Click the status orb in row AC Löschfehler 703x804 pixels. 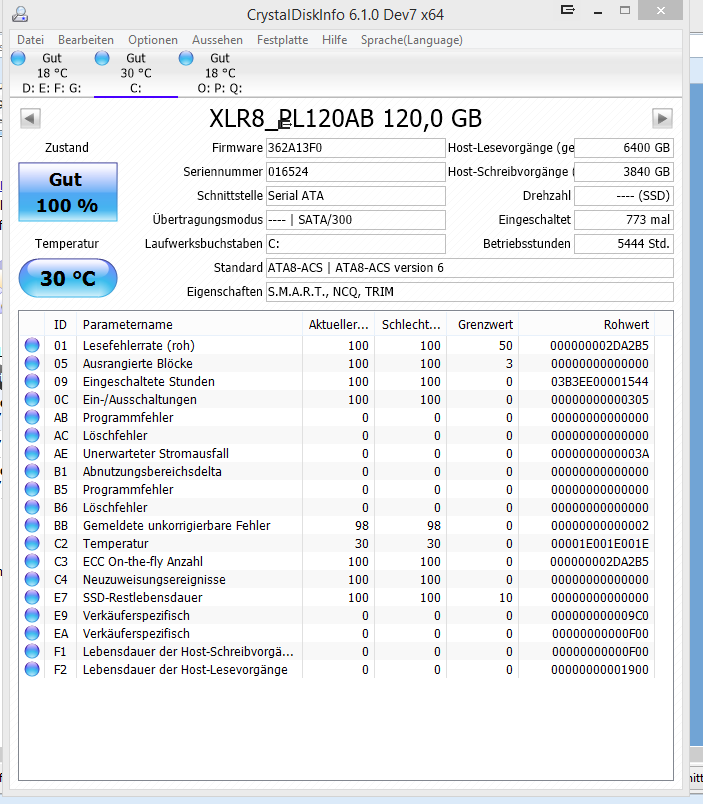(x=32, y=435)
